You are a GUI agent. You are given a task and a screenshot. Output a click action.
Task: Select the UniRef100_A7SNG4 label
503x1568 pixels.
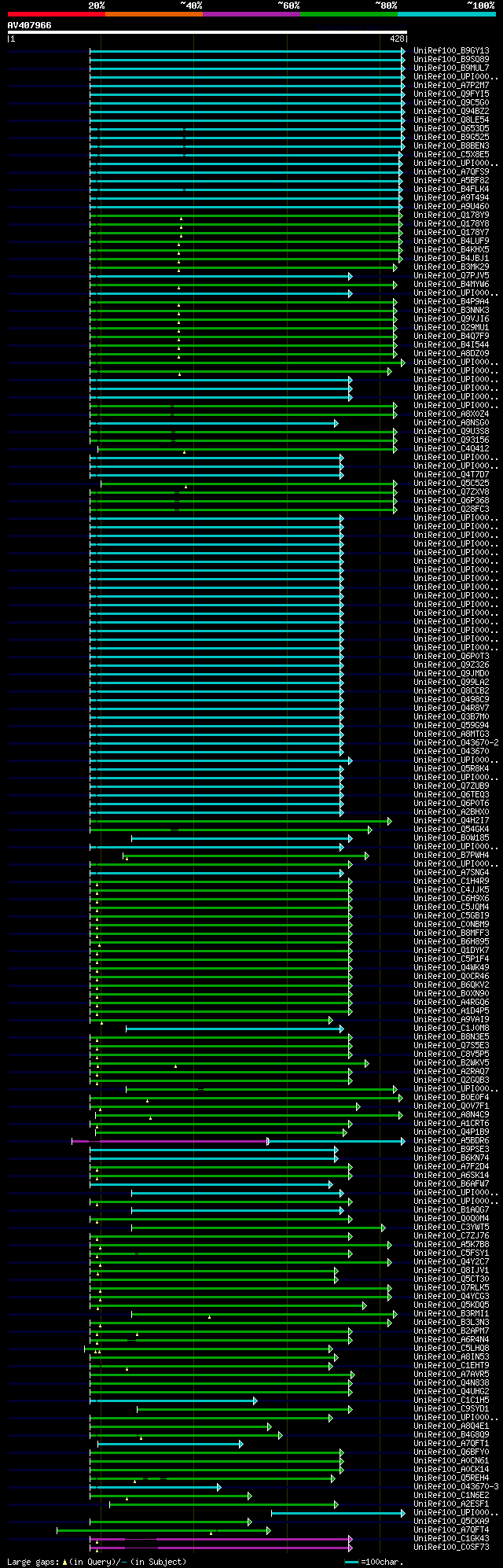click(x=451, y=873)
